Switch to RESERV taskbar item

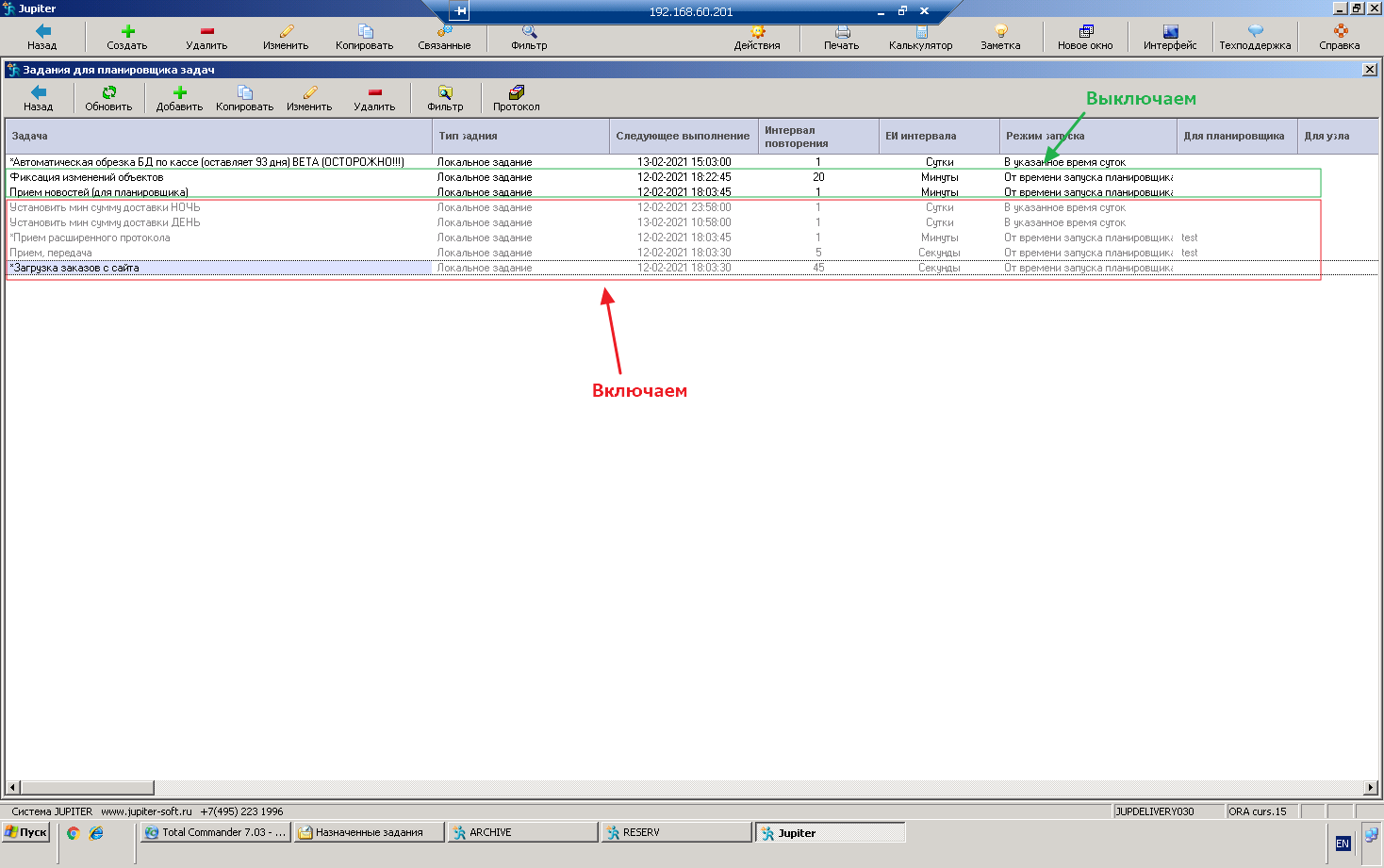677,832
